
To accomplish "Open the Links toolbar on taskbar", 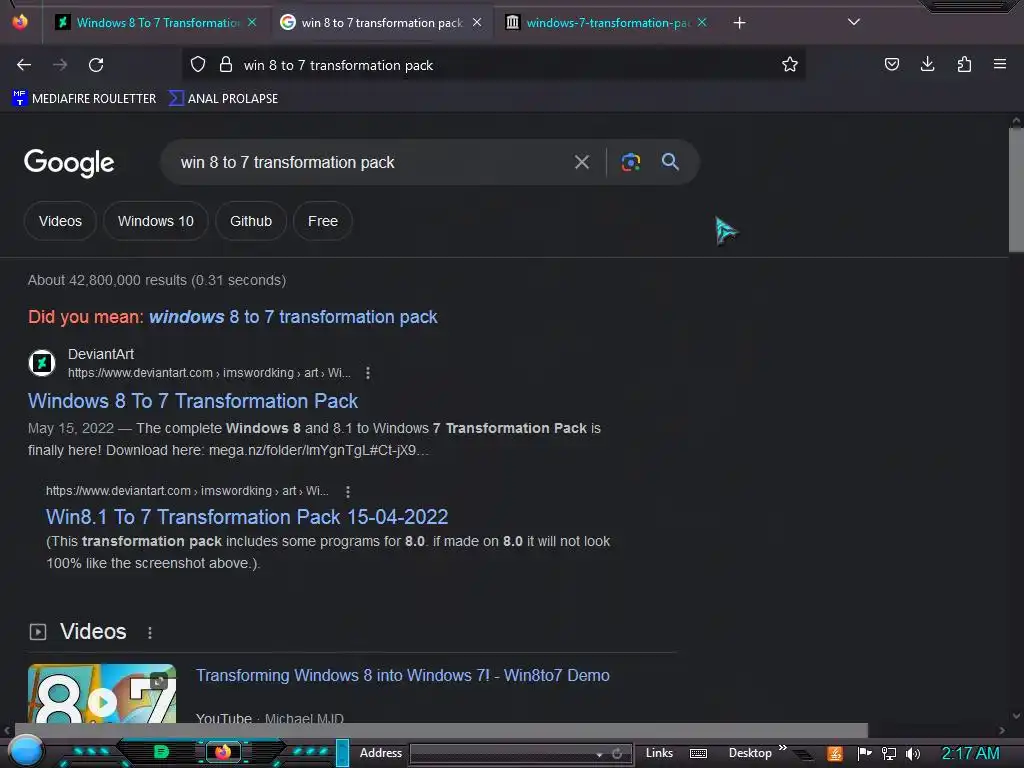I will point(659,753).
